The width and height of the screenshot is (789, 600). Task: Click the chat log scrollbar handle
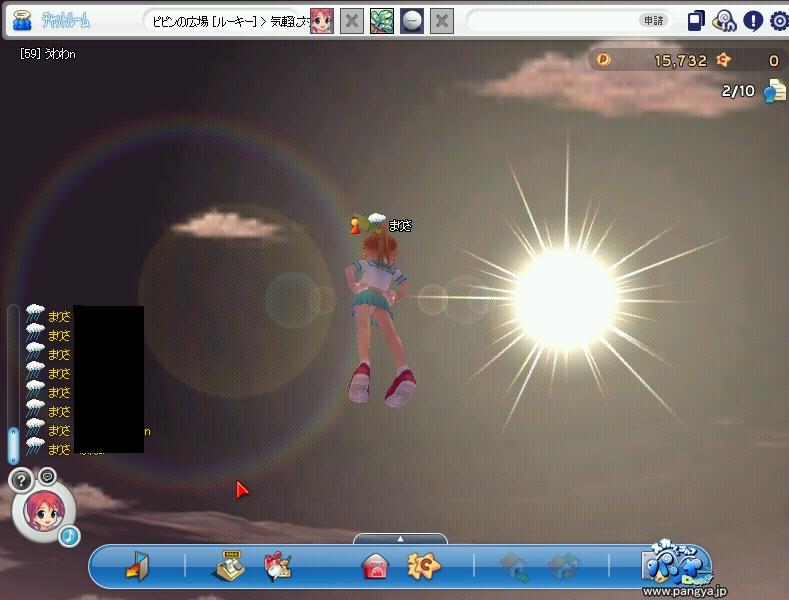13,445
